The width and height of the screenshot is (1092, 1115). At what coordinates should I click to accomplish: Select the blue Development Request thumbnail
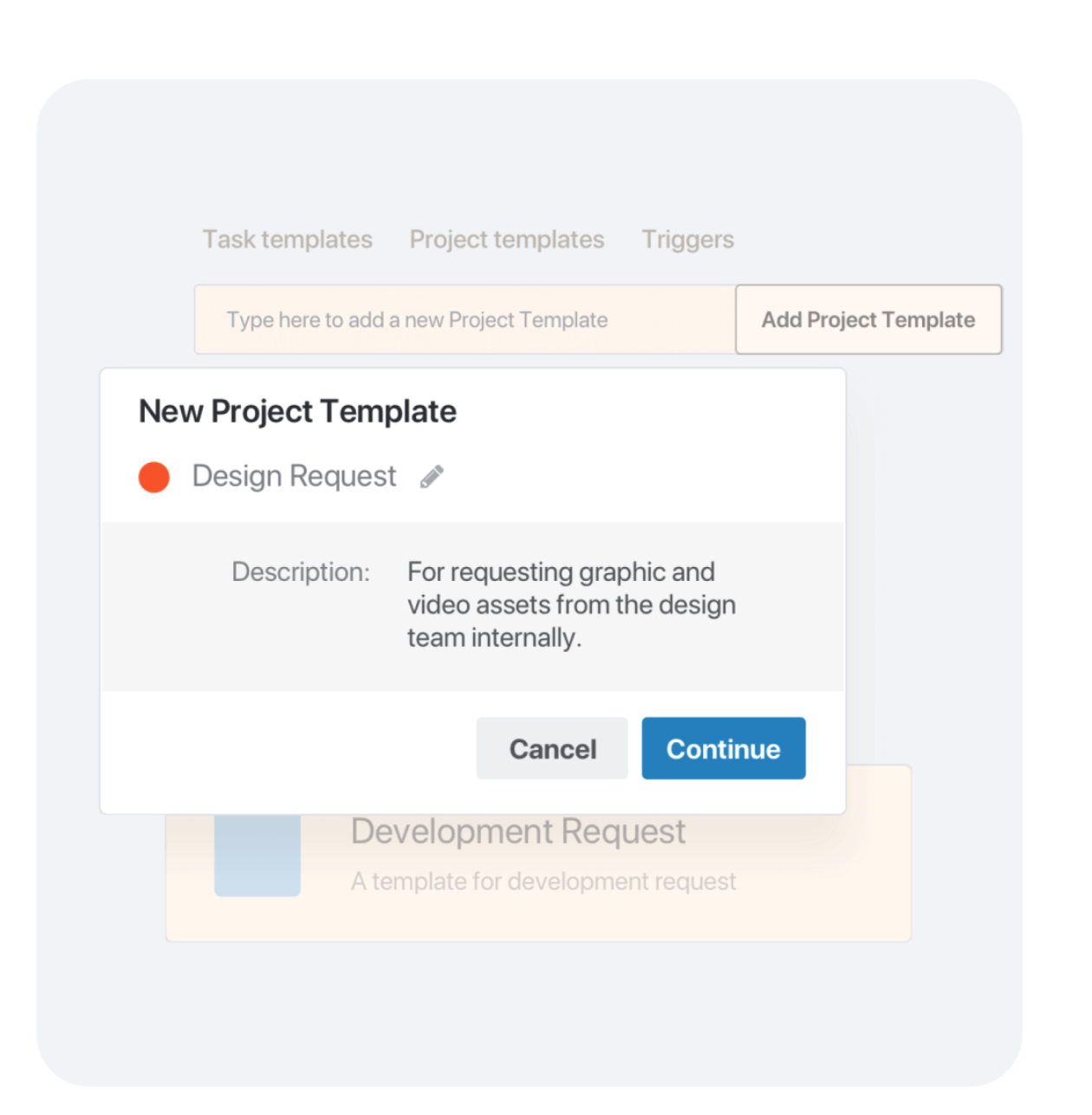(257, 855)
